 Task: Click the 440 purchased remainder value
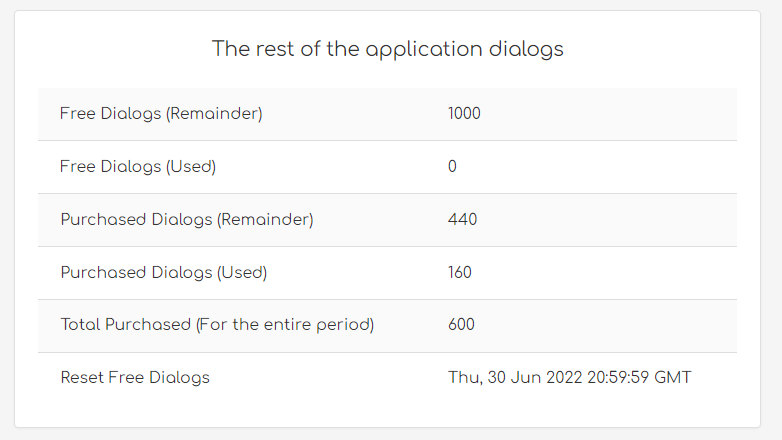pos(462,220)
